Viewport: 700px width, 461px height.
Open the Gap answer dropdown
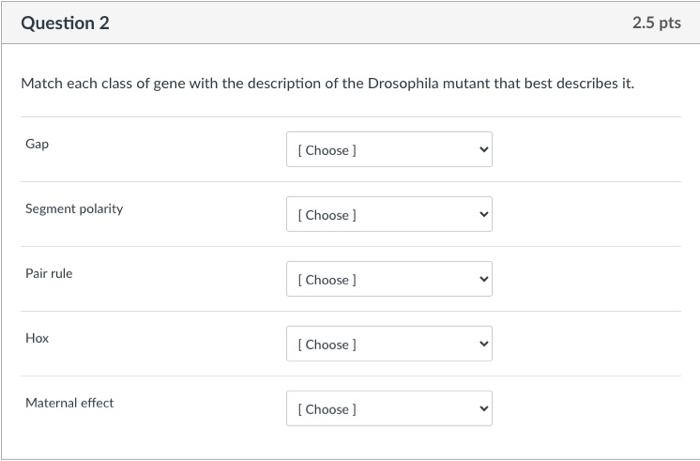point(388,150)
